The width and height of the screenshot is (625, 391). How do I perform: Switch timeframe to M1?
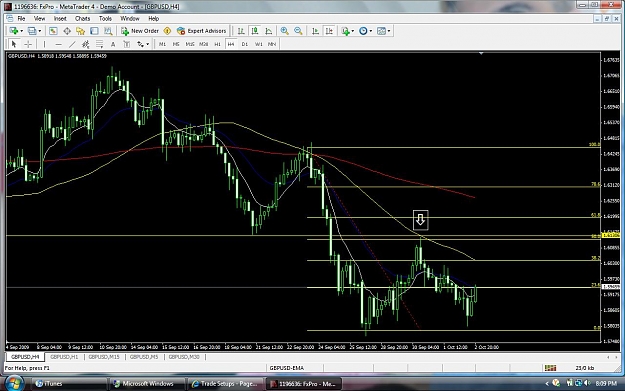coord(162,44)
